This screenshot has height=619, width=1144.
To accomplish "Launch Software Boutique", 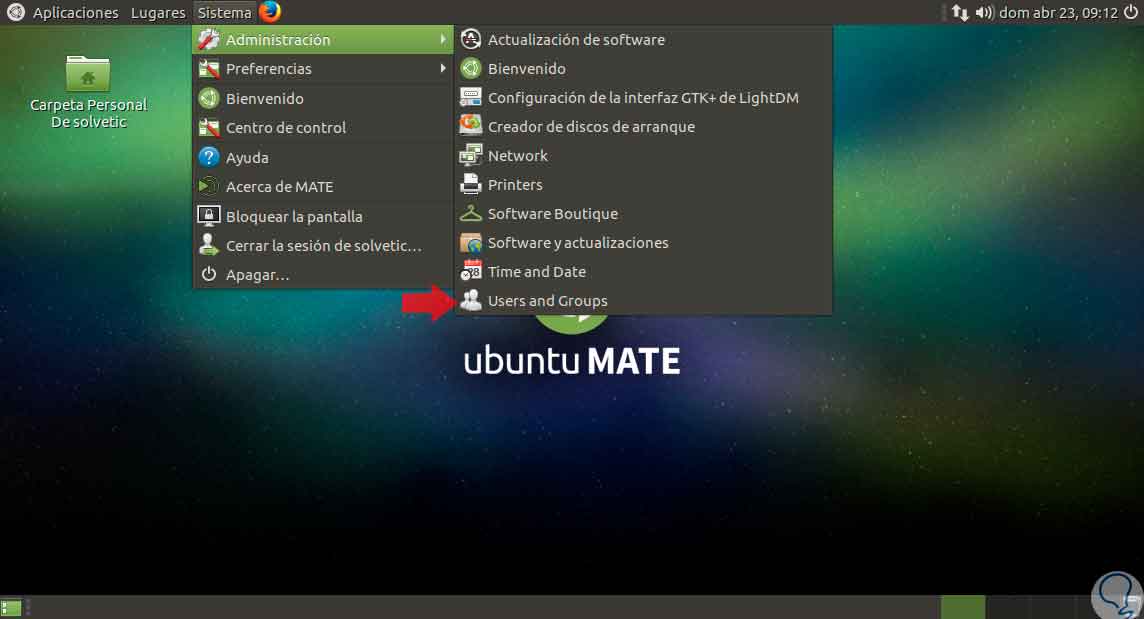I will pyautogui.click(x=644, y=214).
